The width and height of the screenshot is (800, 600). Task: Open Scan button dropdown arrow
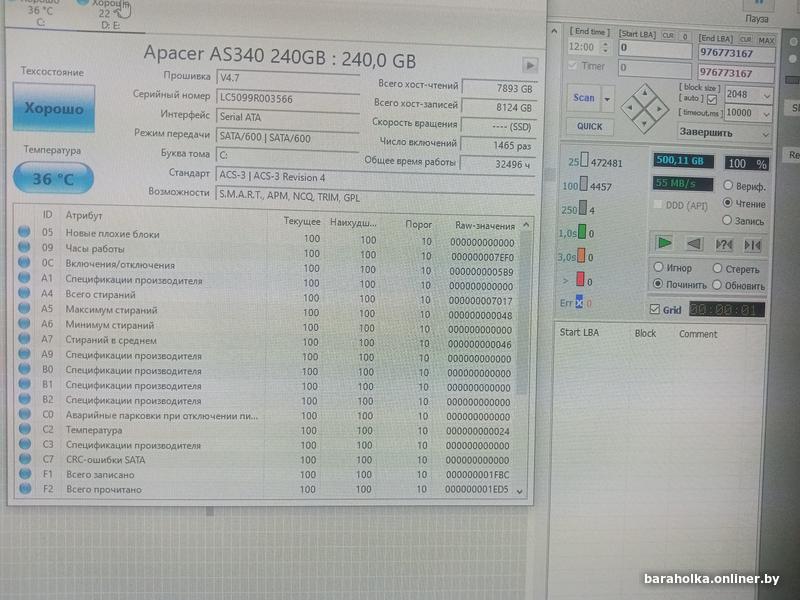click(x=607, y=98)
